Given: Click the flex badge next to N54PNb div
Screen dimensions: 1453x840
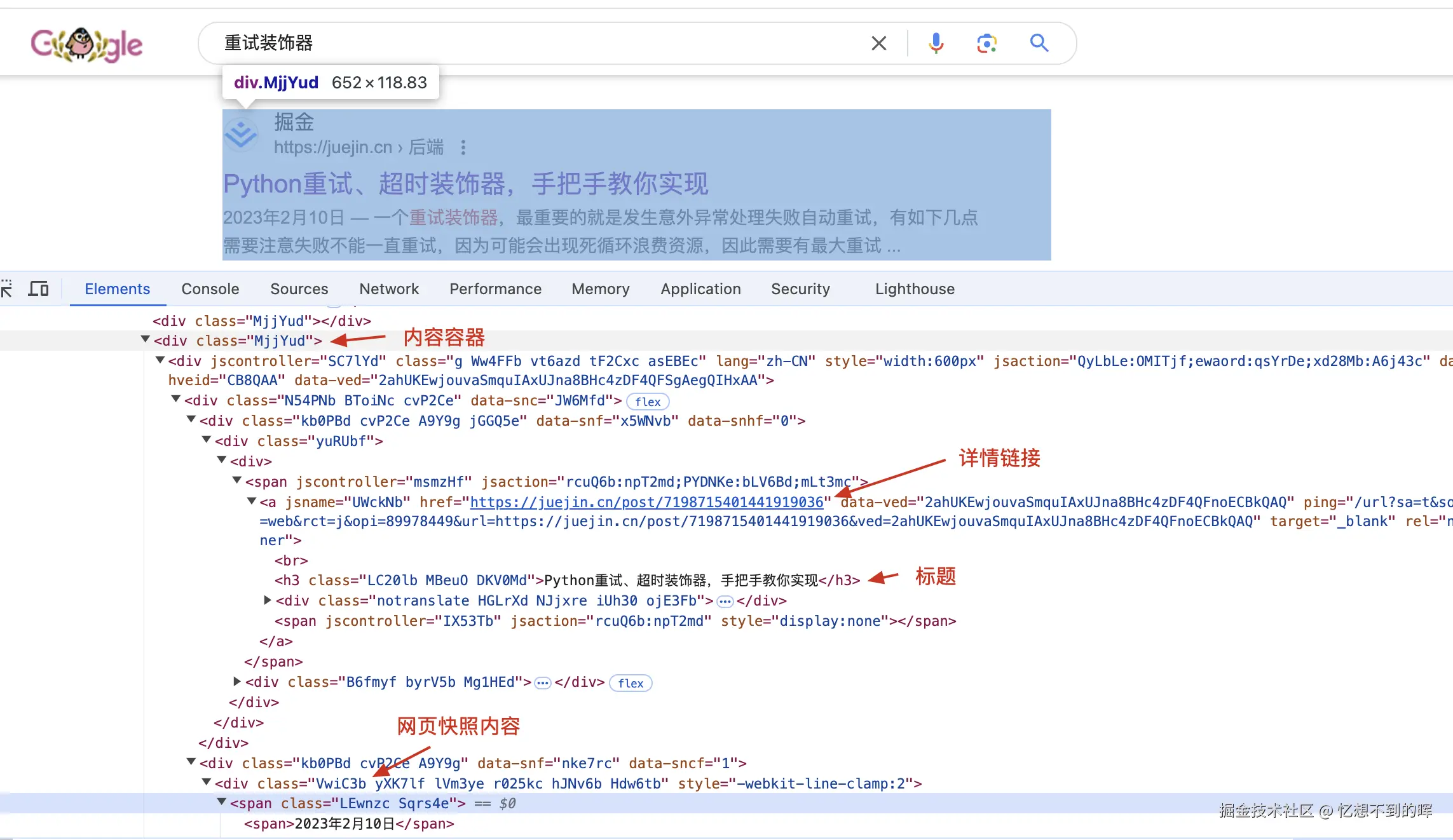Looking at the screenshot, I should point(648,402).
